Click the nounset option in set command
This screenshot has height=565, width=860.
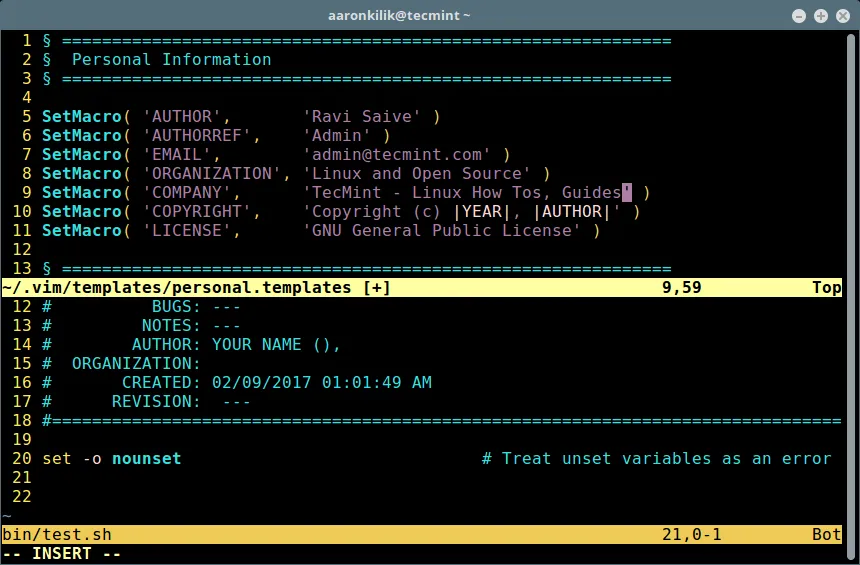[146, 459]
